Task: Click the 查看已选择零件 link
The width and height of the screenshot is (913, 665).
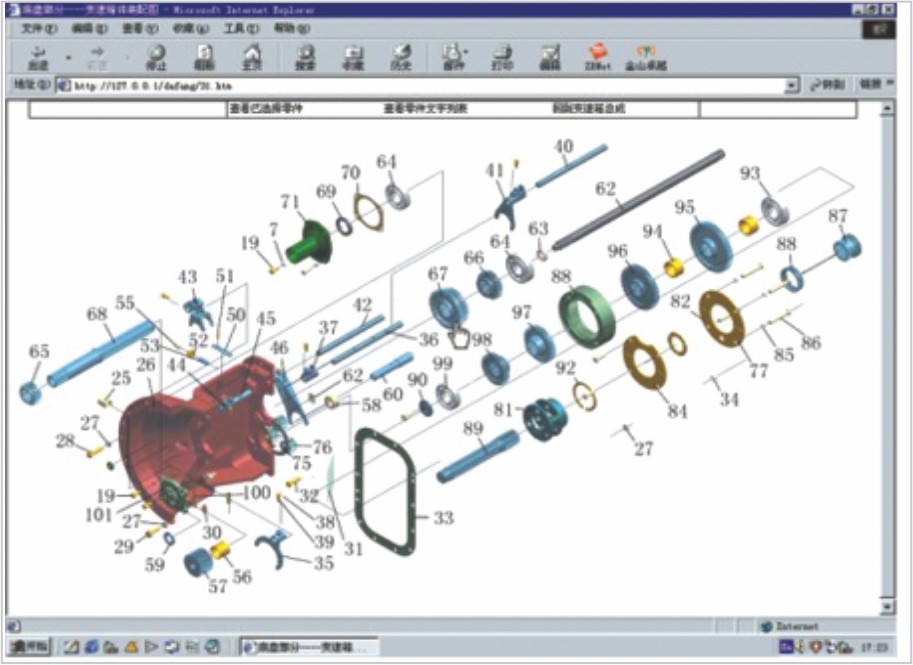Action: click(266, 109)
